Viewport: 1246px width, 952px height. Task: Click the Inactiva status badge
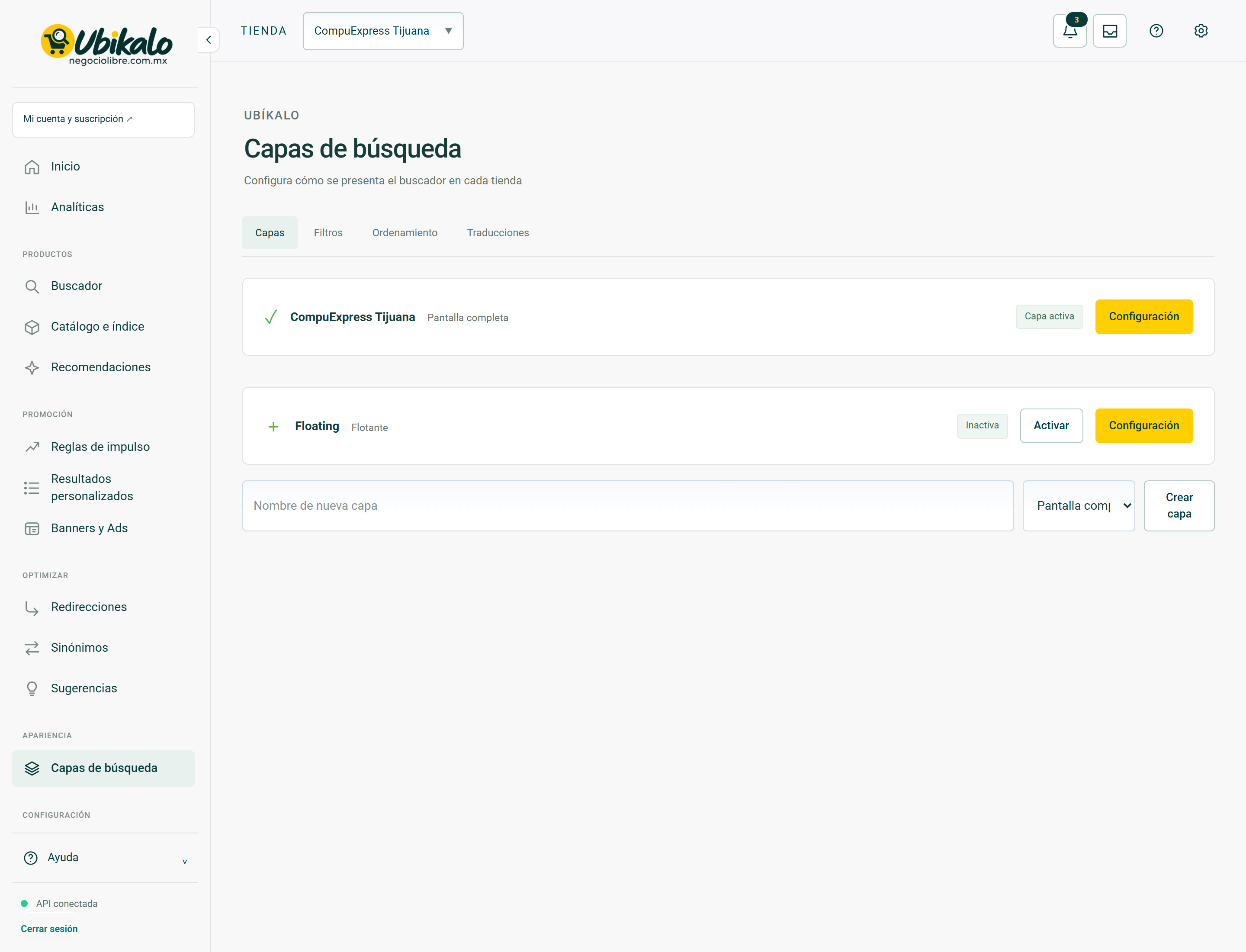coord(982,425)
